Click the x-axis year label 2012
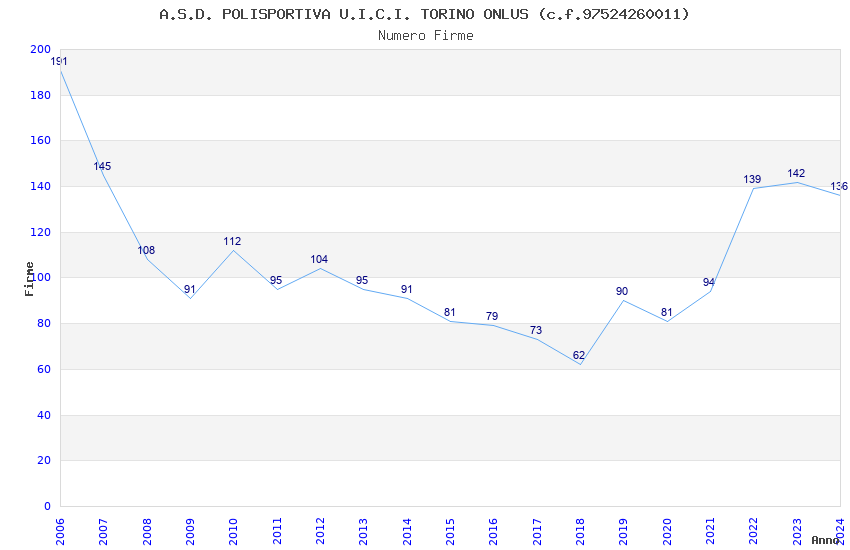This screenshot has height=550, width=850. click(x=320, y=532)
